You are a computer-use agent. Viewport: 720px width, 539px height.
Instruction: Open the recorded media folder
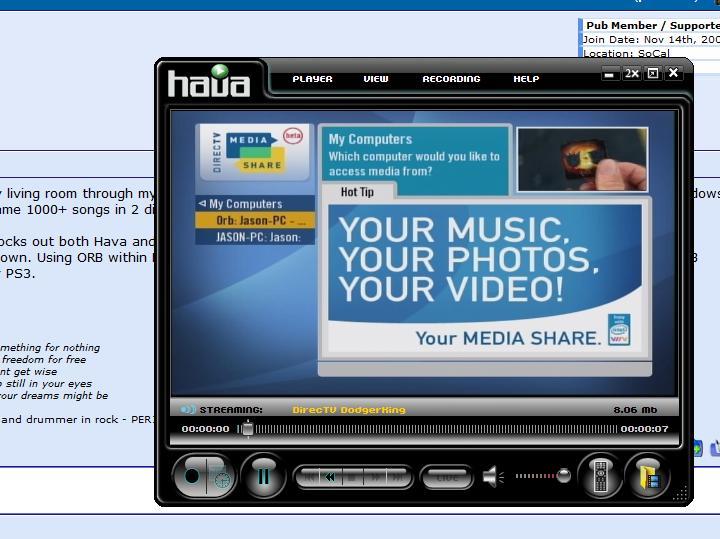[648, 477]
